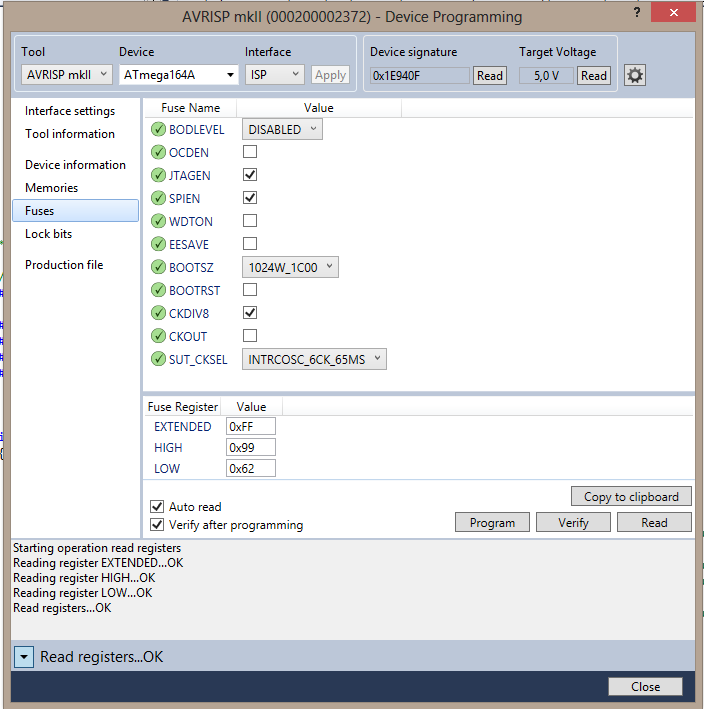
Task: Click the Fuse Register column header
Action: [x=183, y=406]
